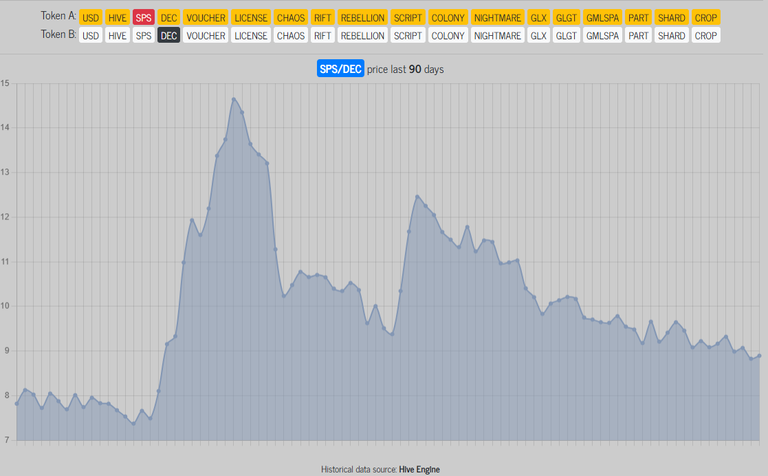Screen dimensions: 768x476
Task: Set Token A to LICENSE
Action: tap(251, 18)
